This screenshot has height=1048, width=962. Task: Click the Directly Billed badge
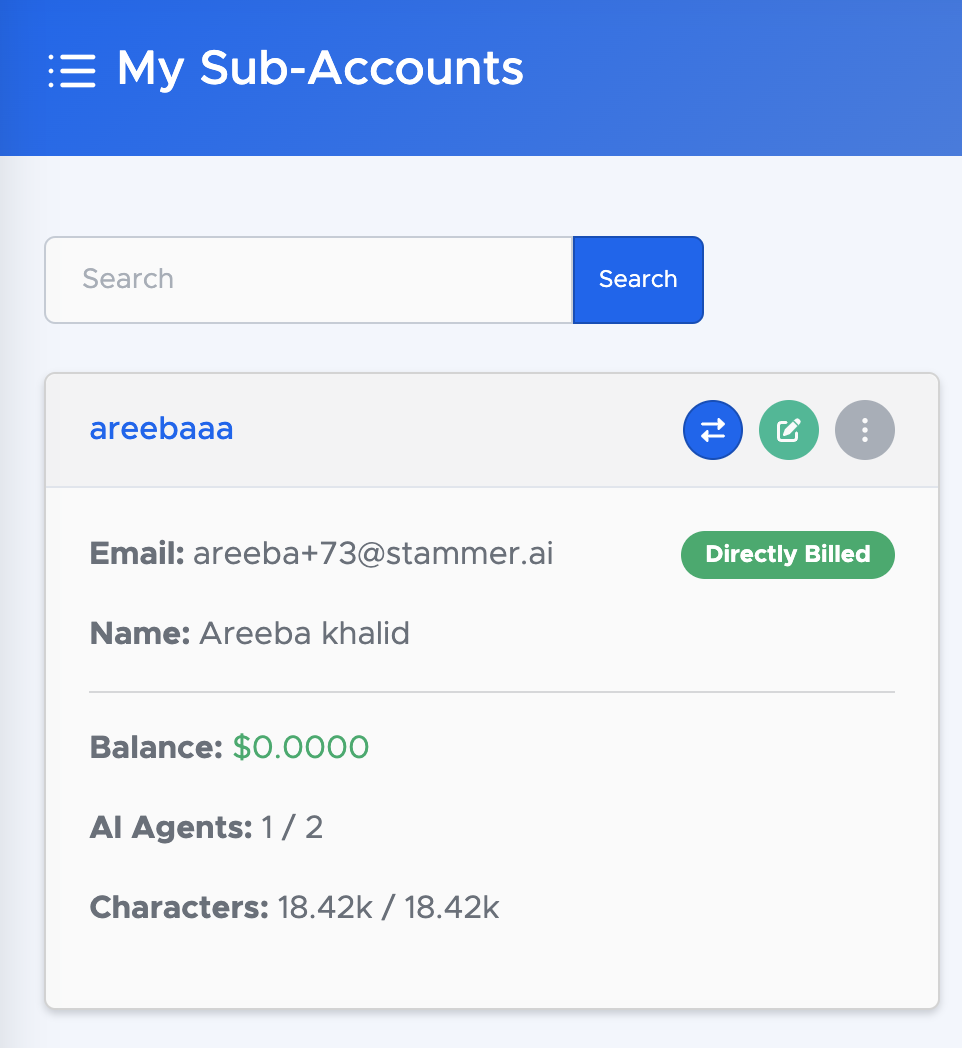pos(788,555)
